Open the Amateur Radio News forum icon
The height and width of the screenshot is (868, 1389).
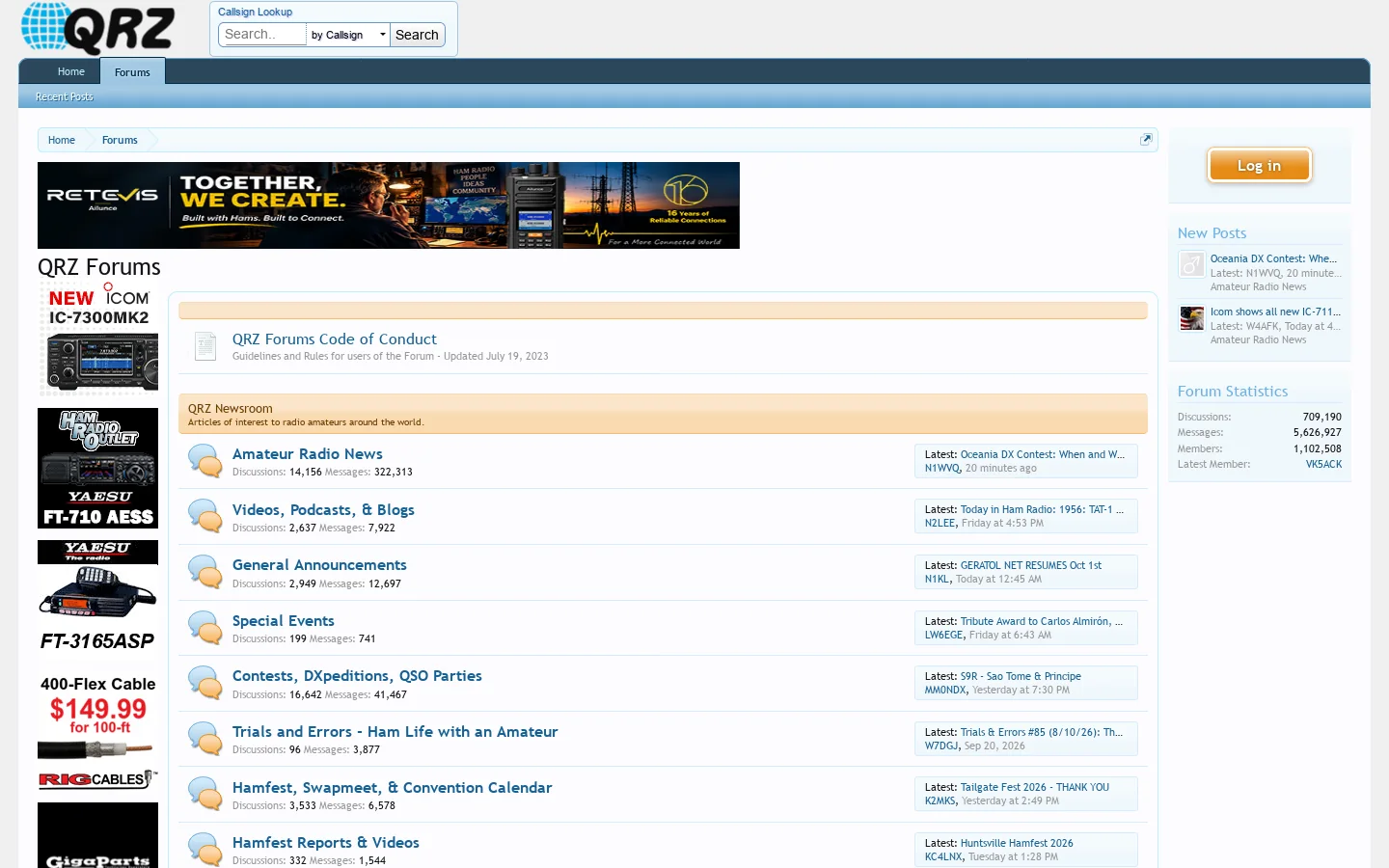[204, 461]
